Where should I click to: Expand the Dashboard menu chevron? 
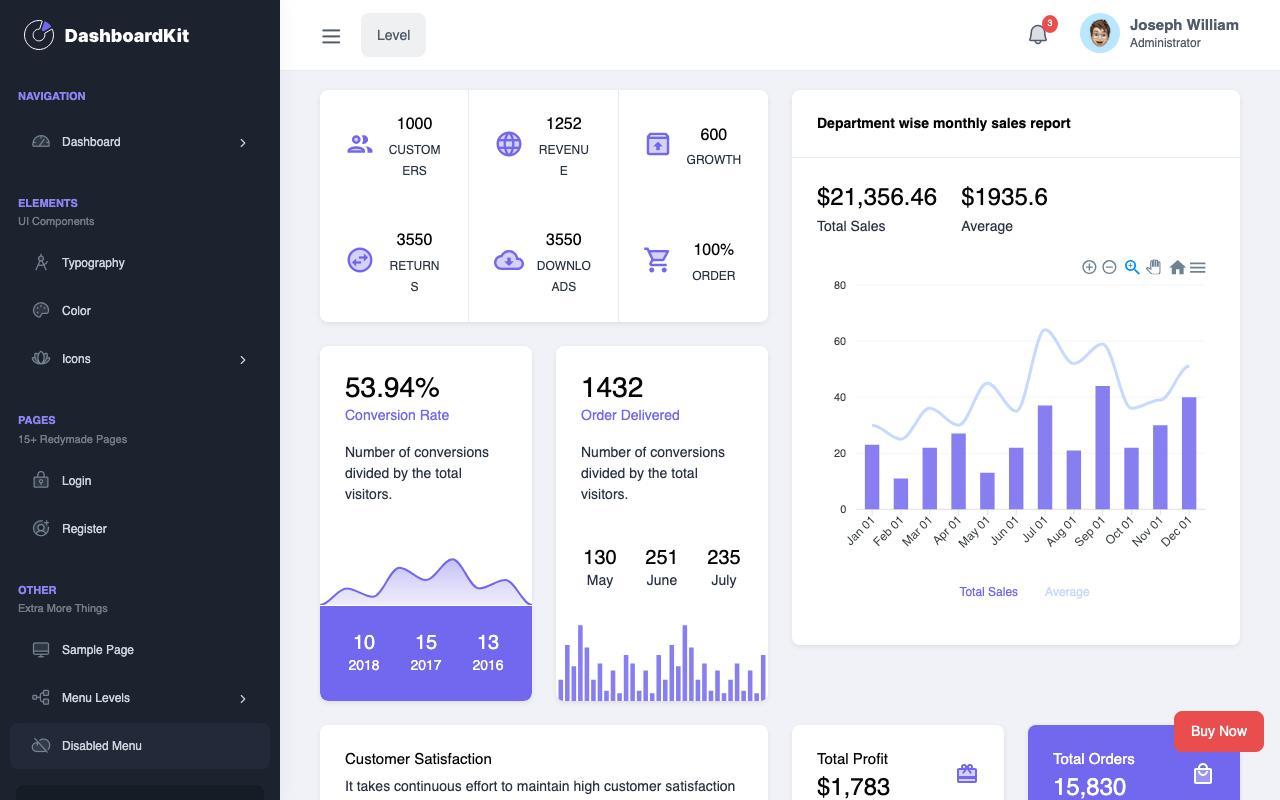tap(242, 143)
